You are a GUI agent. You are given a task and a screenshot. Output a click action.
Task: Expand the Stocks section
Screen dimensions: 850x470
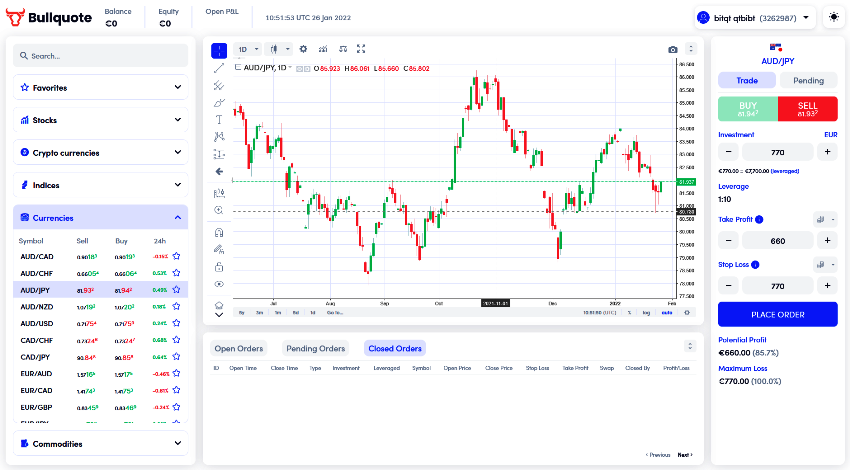point(100,120)
